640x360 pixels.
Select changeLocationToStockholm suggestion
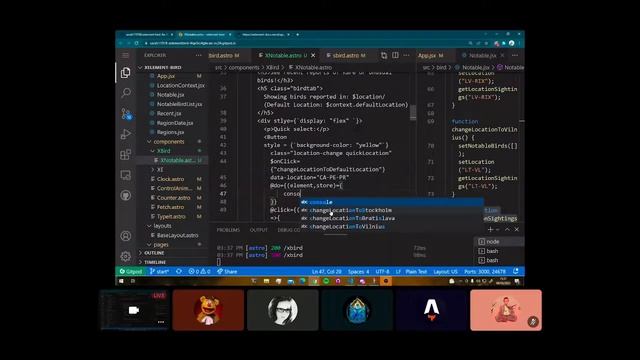point(392,210)
